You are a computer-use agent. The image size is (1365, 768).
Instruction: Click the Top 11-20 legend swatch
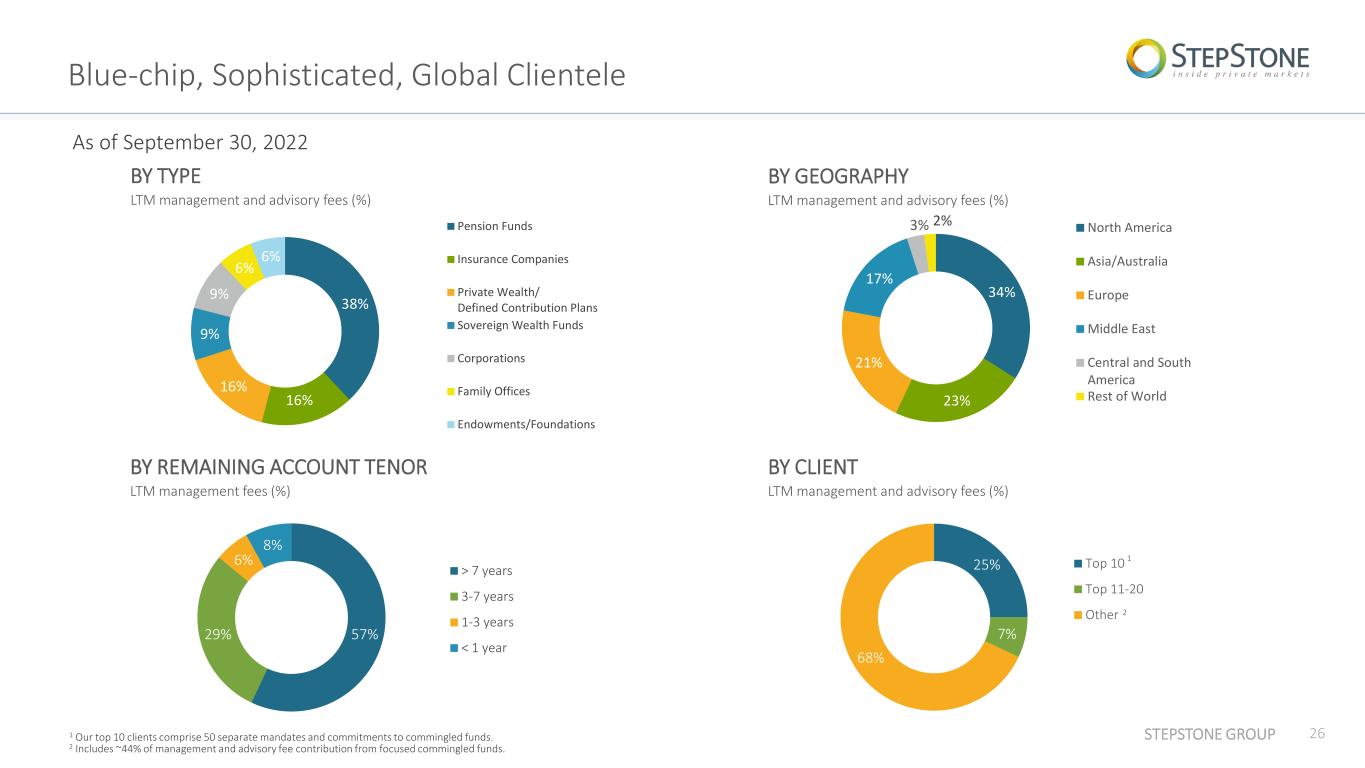pyautogui.click(x=1079, y=589)
